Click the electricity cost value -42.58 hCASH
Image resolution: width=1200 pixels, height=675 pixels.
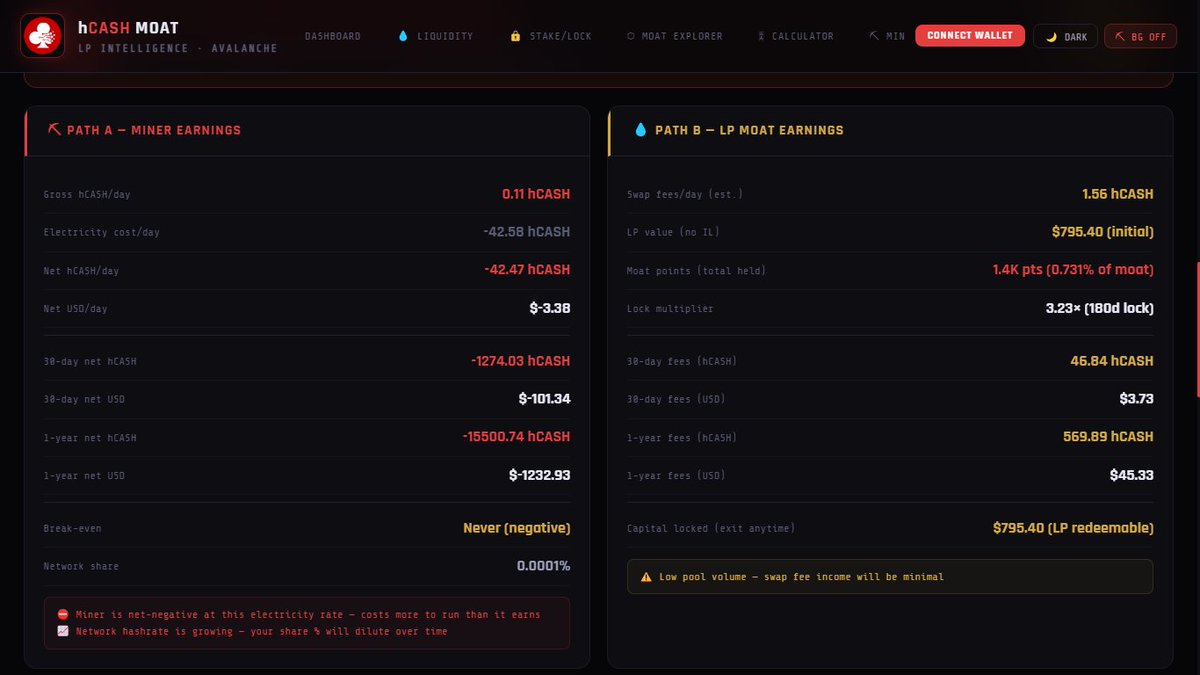pyautogui.click(x=526, y=232)
